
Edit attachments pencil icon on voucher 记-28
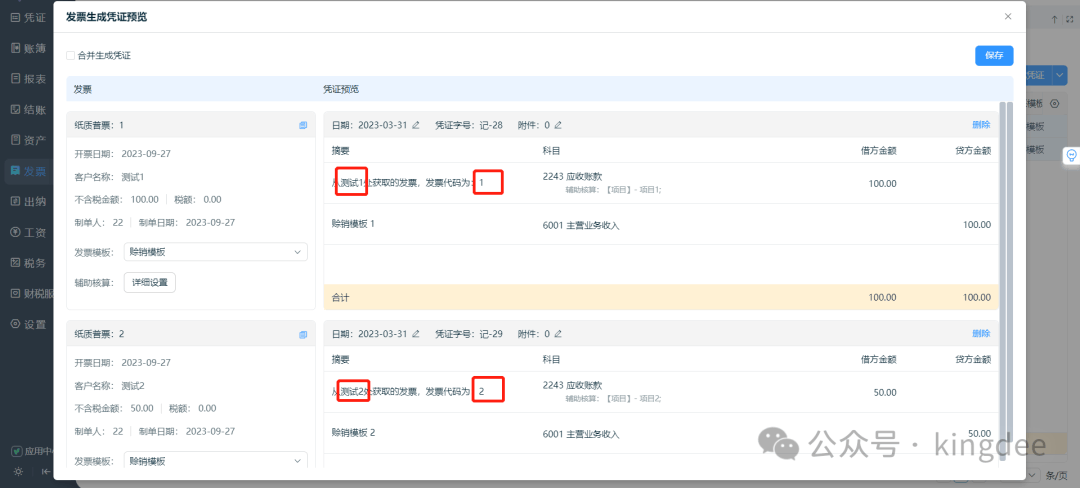coord(559,125)
